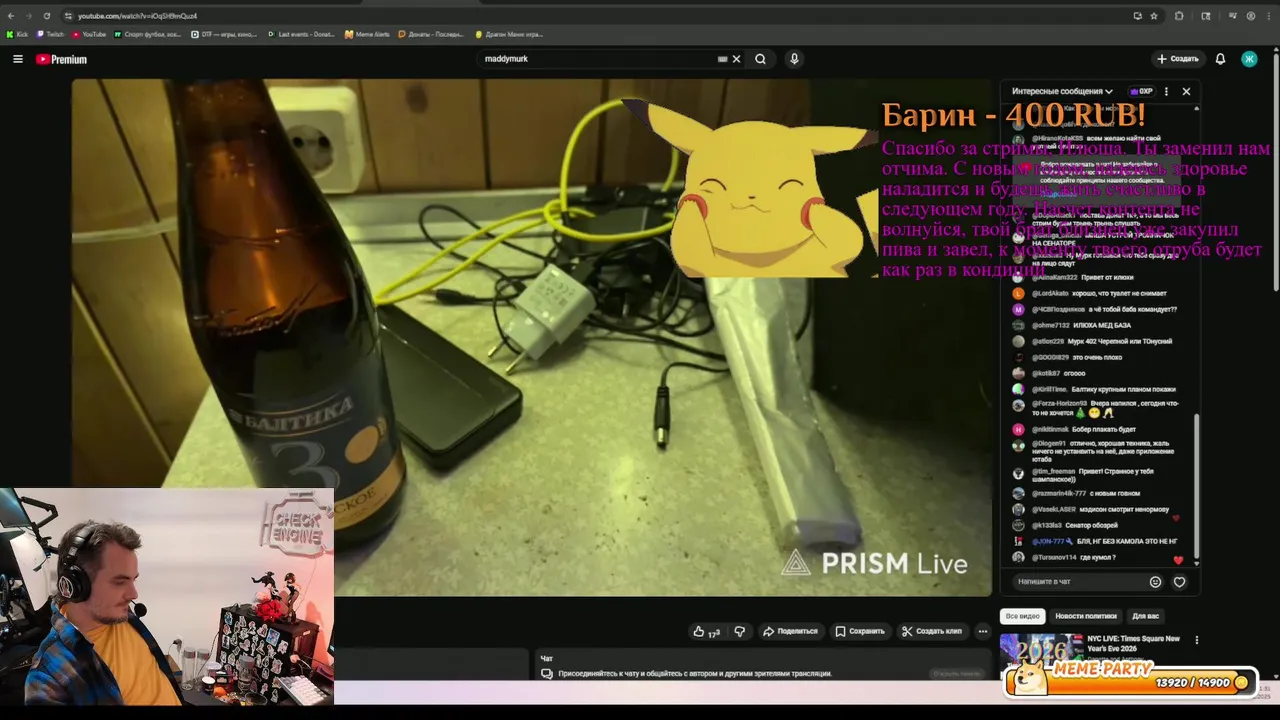Open the YouTube hamburger guide menu
The image size is (1280, 720).
pos(17,59)
